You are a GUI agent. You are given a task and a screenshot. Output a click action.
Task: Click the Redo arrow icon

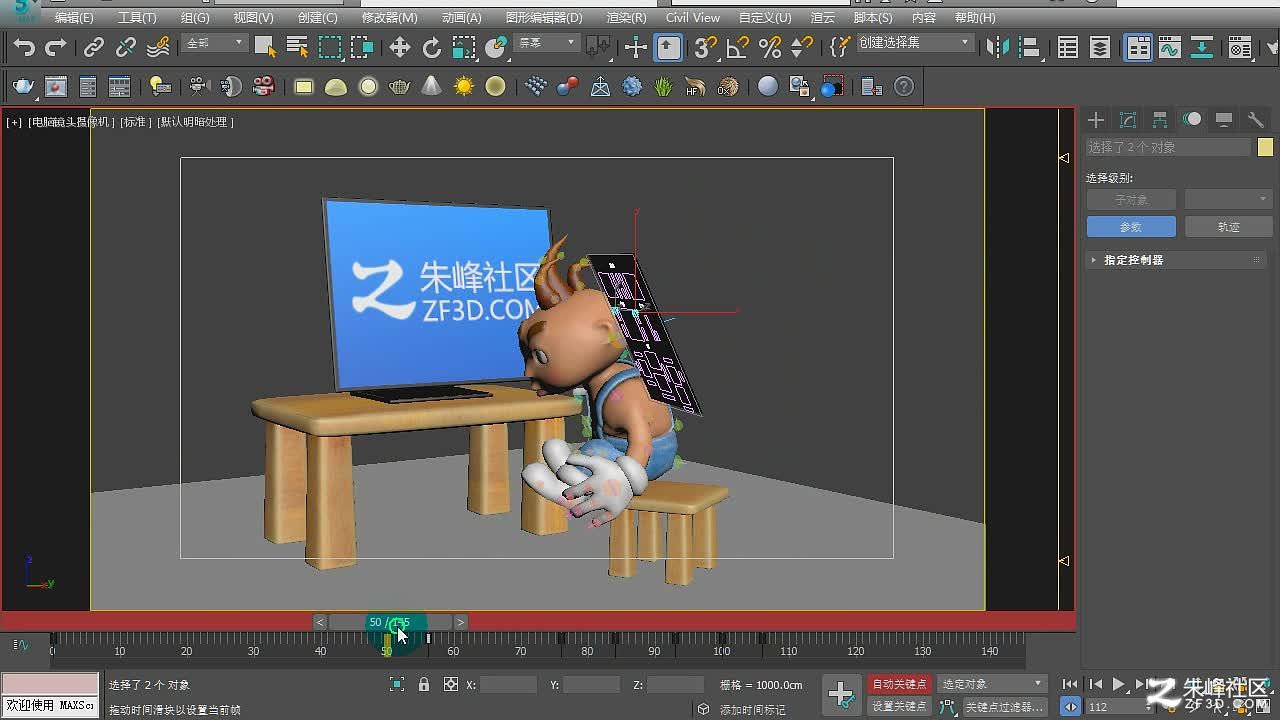tap(56, 47)
